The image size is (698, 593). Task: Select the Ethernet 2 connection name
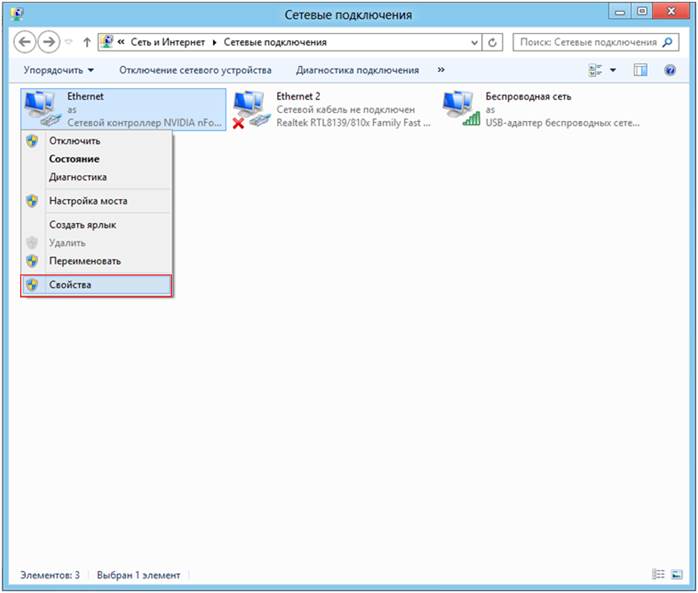pos(298,96)
